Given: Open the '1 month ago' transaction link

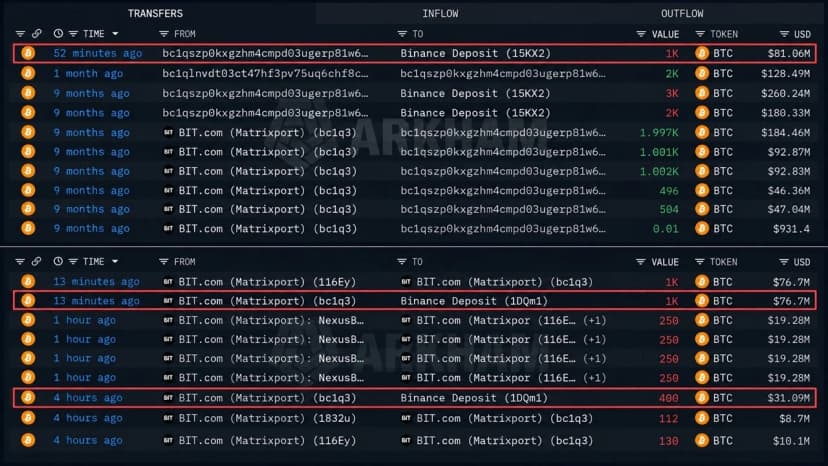Looking at the screenshot, I should pos(88,73).
